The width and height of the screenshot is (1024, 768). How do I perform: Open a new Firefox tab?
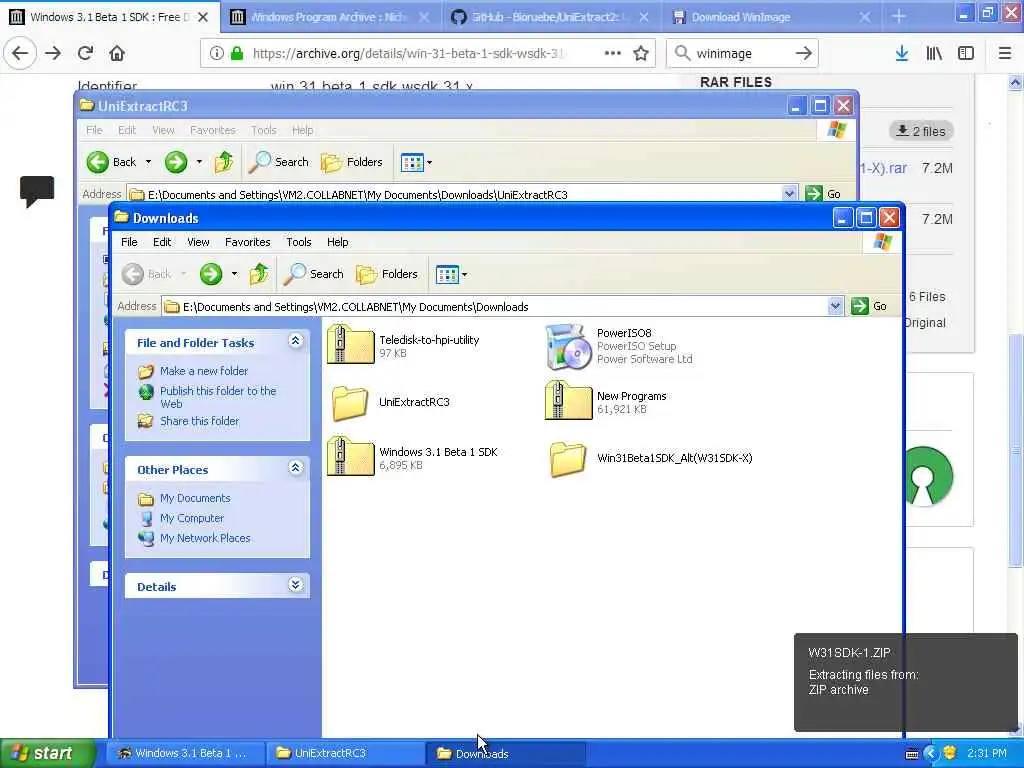899,17
